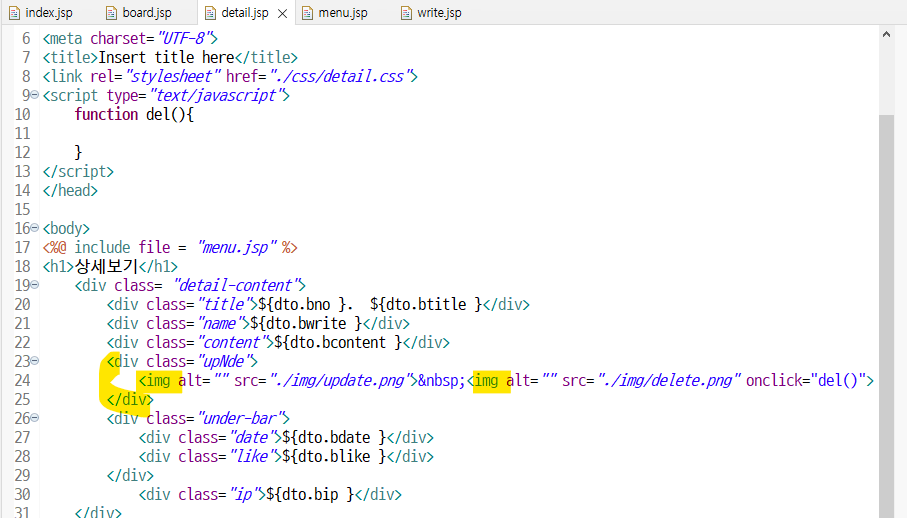Collapse the script block at line 9

(x=35, y=94)
